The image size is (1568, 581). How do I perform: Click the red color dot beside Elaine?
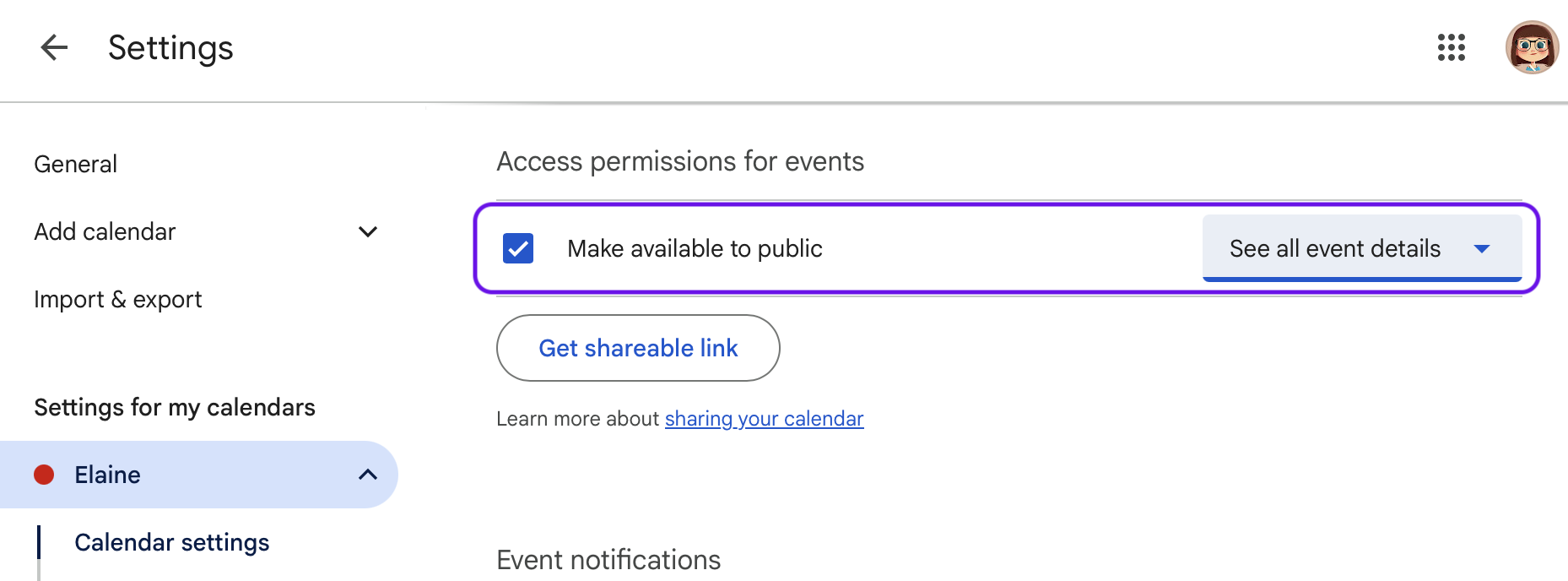click(x=44, y=475)
